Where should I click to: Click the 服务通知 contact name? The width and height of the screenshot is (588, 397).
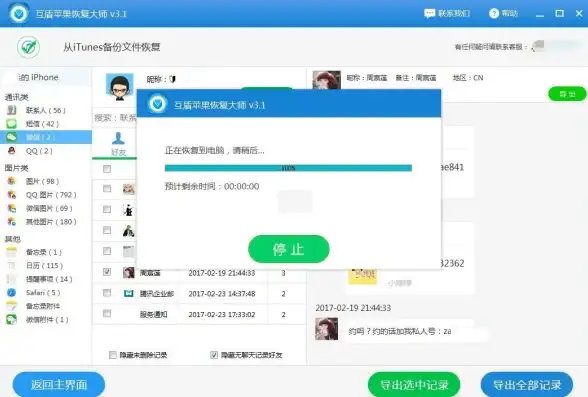[153, 315]
